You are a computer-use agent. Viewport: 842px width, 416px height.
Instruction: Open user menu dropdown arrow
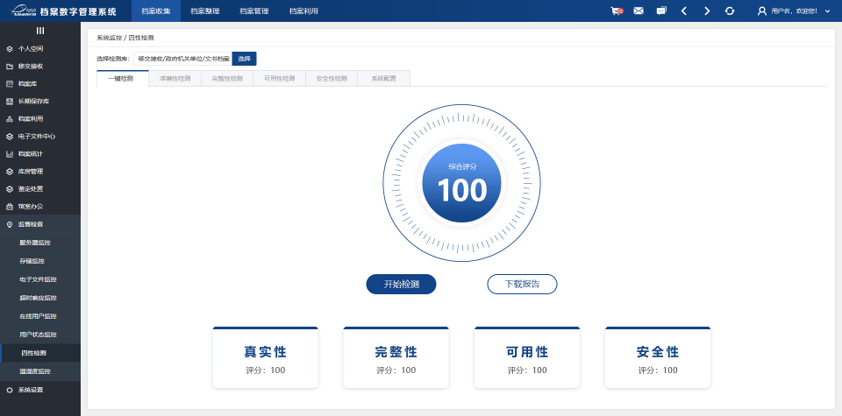point(827,11)
